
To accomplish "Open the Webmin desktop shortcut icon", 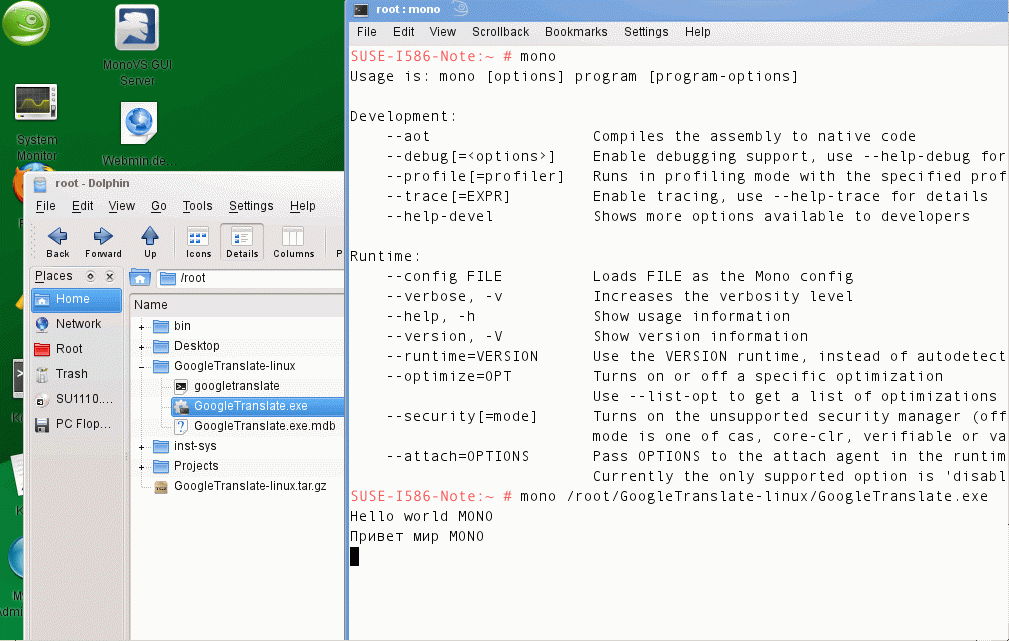I will (x=138, y=124).
